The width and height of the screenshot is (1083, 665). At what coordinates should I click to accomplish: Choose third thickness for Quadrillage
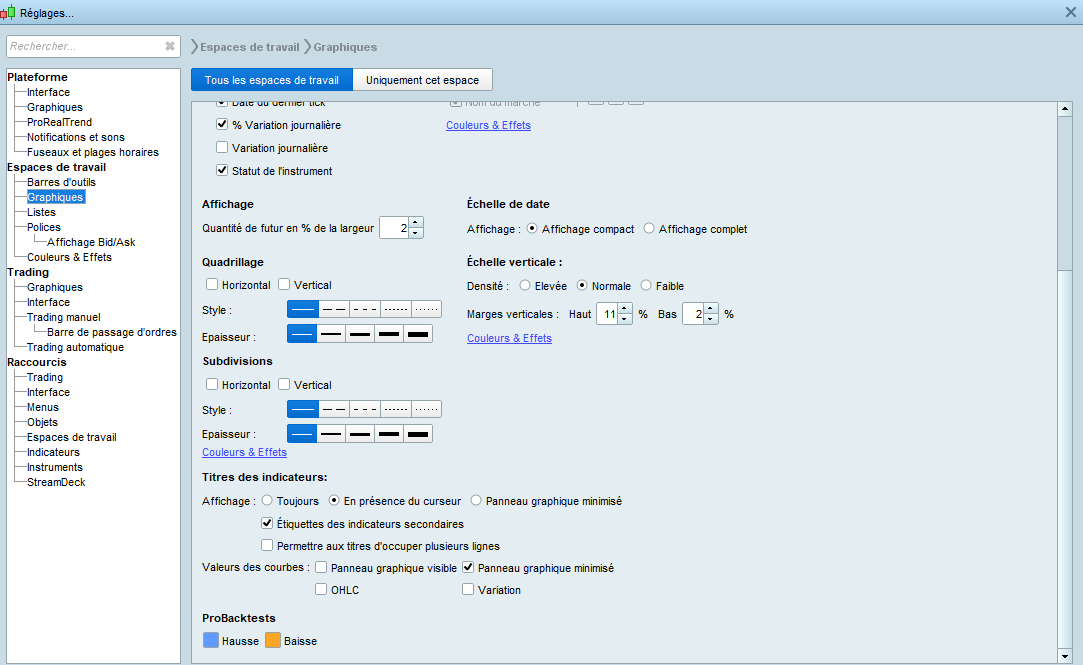(x=360, y=334)
